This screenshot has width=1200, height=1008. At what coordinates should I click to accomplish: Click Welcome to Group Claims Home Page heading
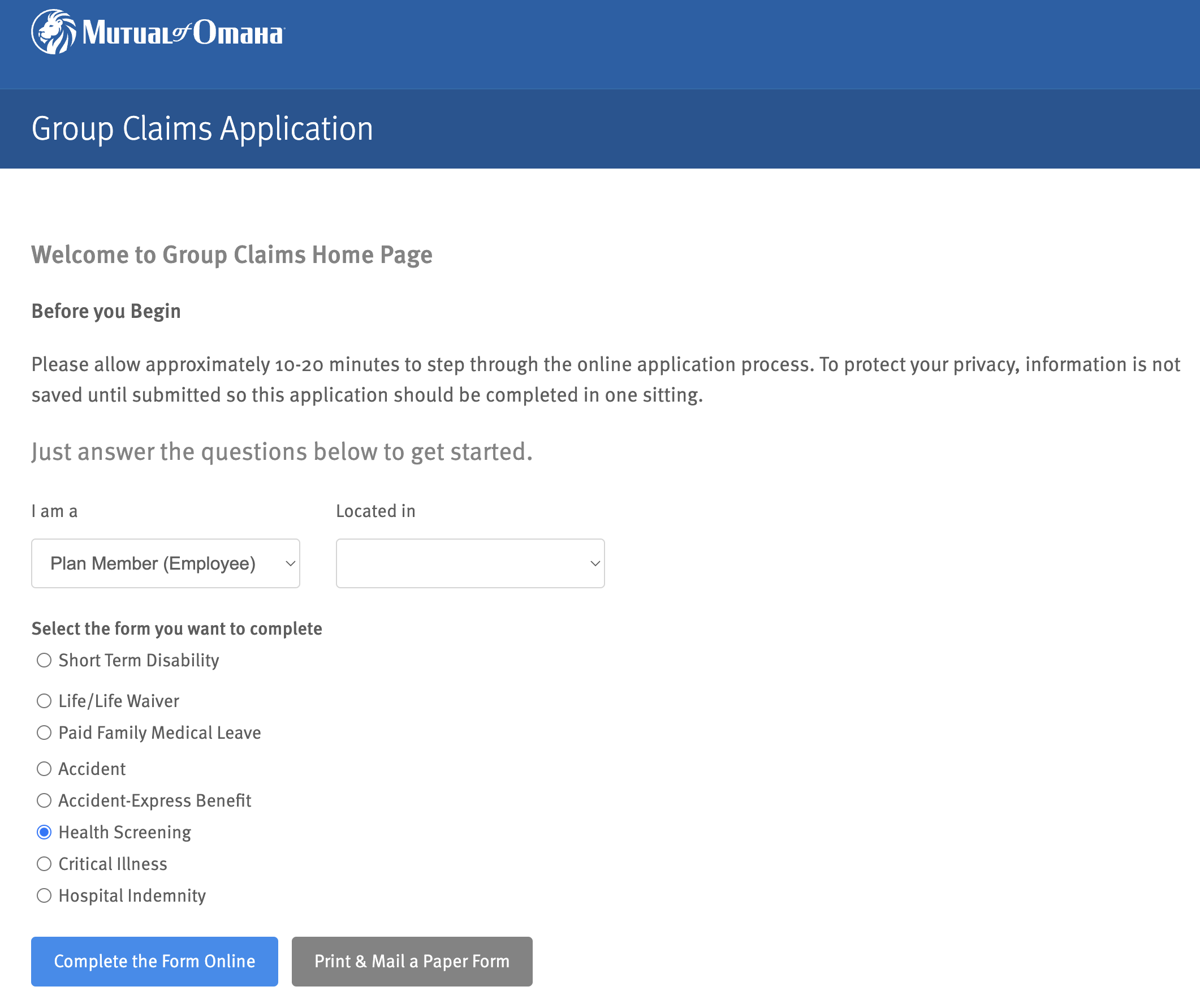click(x=231, y=255)
